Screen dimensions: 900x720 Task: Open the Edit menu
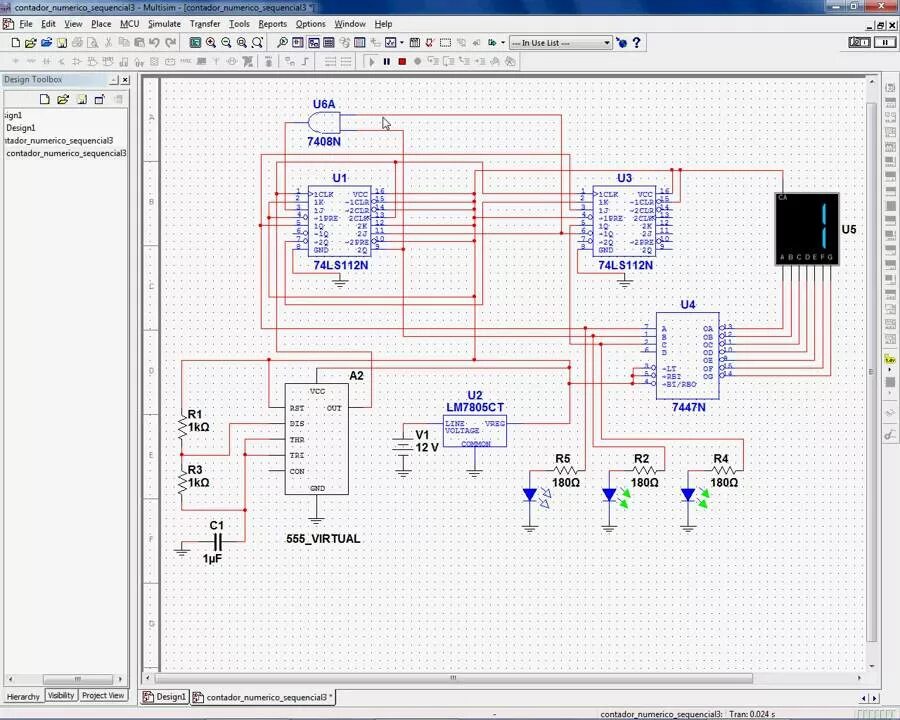click(48, 24)
